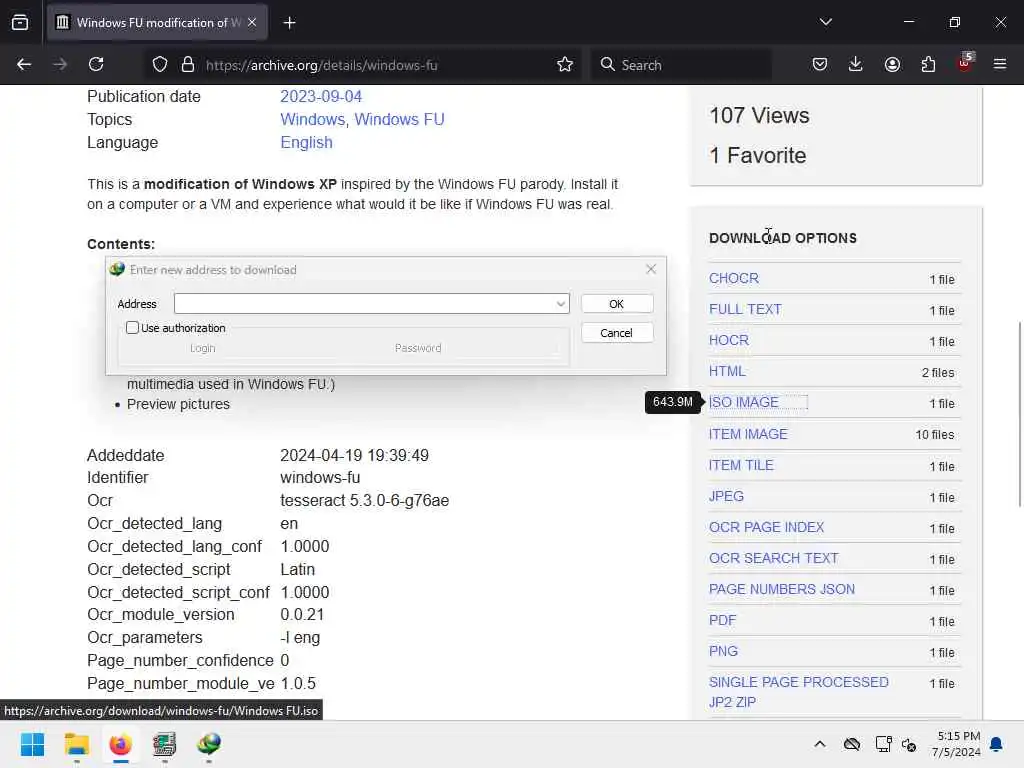Open the Downloads toolbar icon
This screenshot has height=768, width=1024.
(856, 64)
